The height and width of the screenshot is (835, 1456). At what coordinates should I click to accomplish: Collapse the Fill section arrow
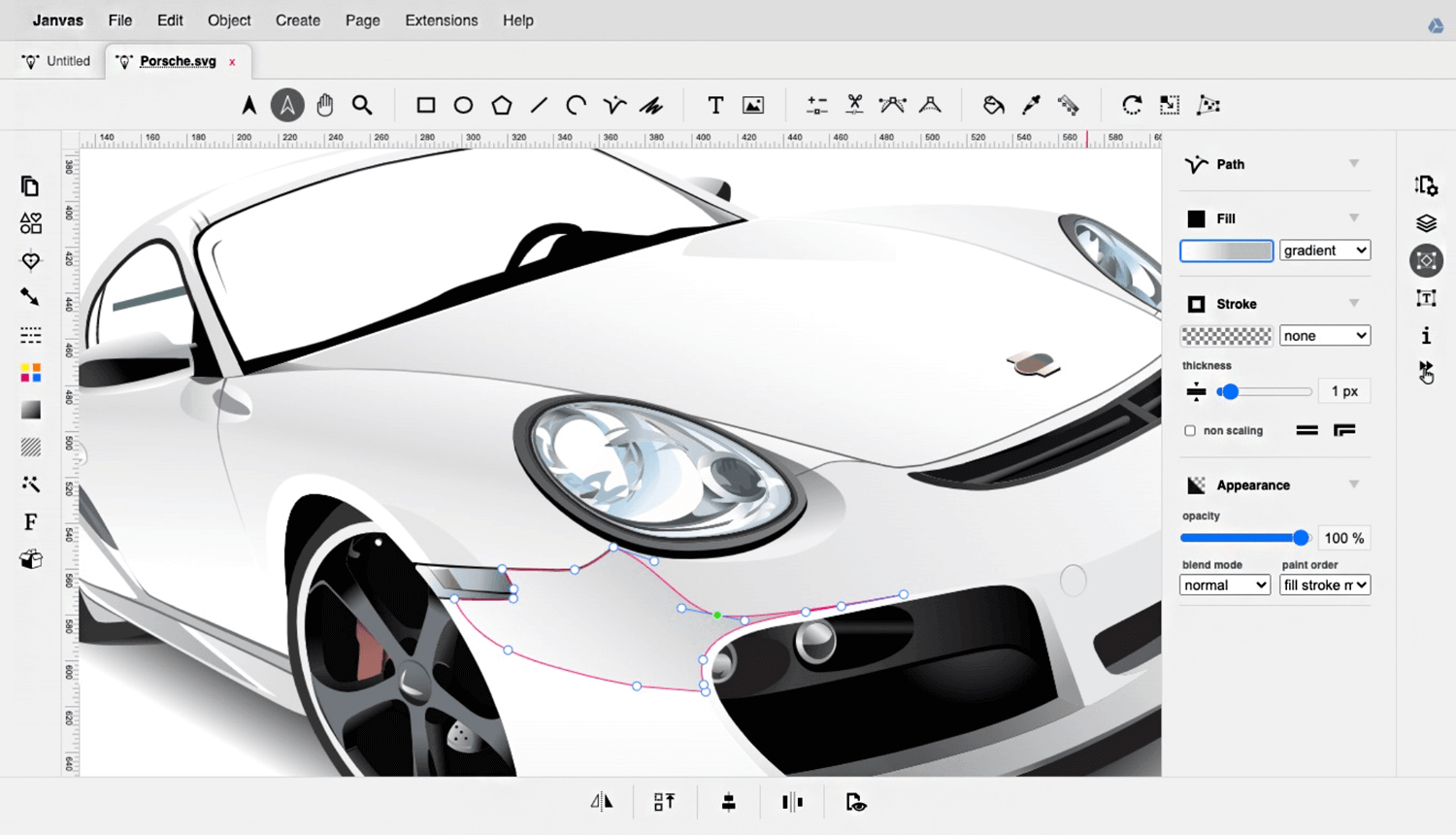[x=1354, y=217]
